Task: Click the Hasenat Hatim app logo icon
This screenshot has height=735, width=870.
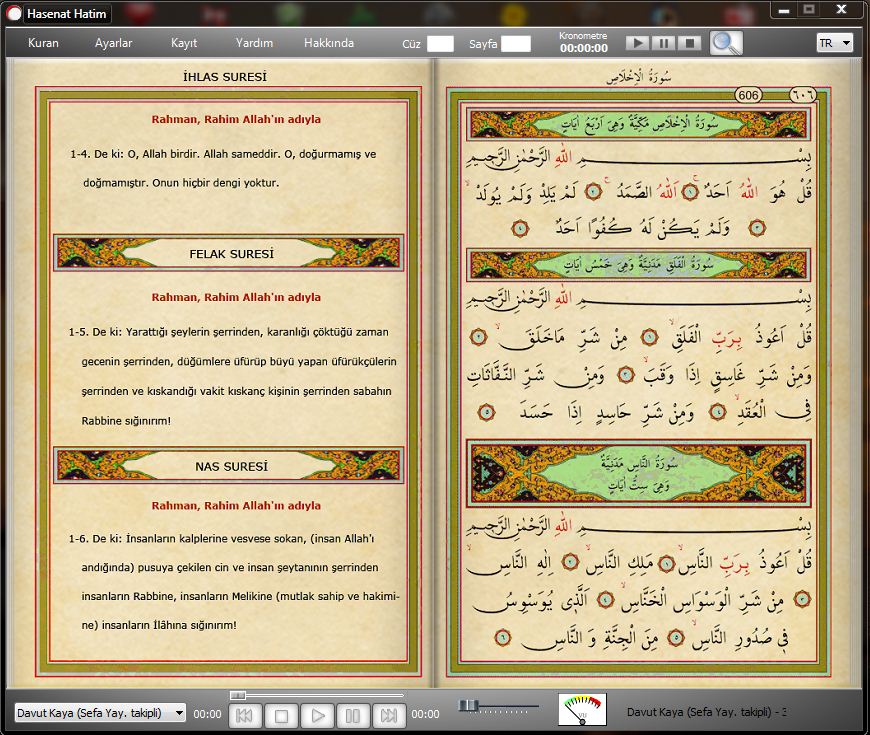Action: coord(14,13)
